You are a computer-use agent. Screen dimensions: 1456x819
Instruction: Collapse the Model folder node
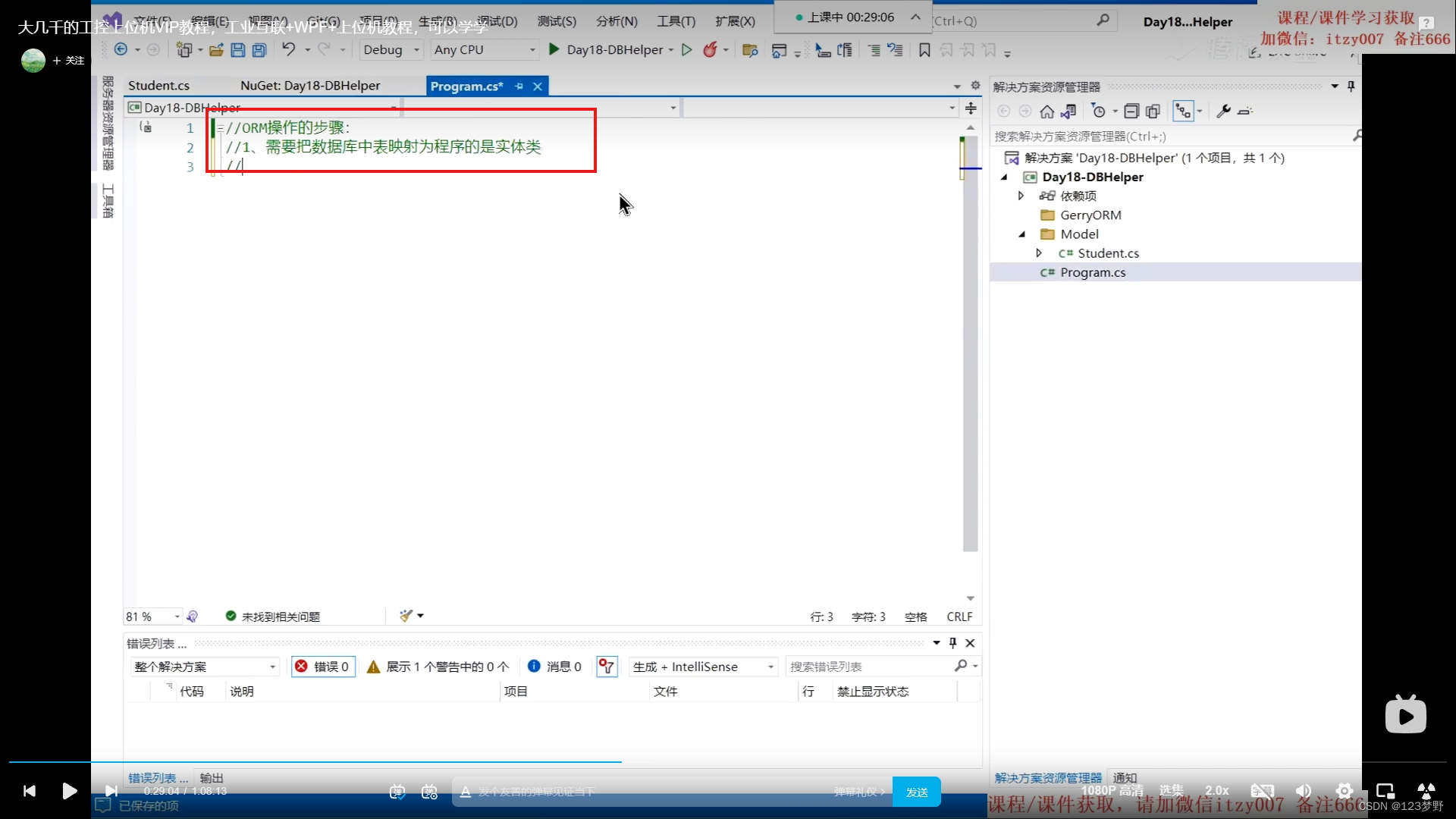(1022, 234)
